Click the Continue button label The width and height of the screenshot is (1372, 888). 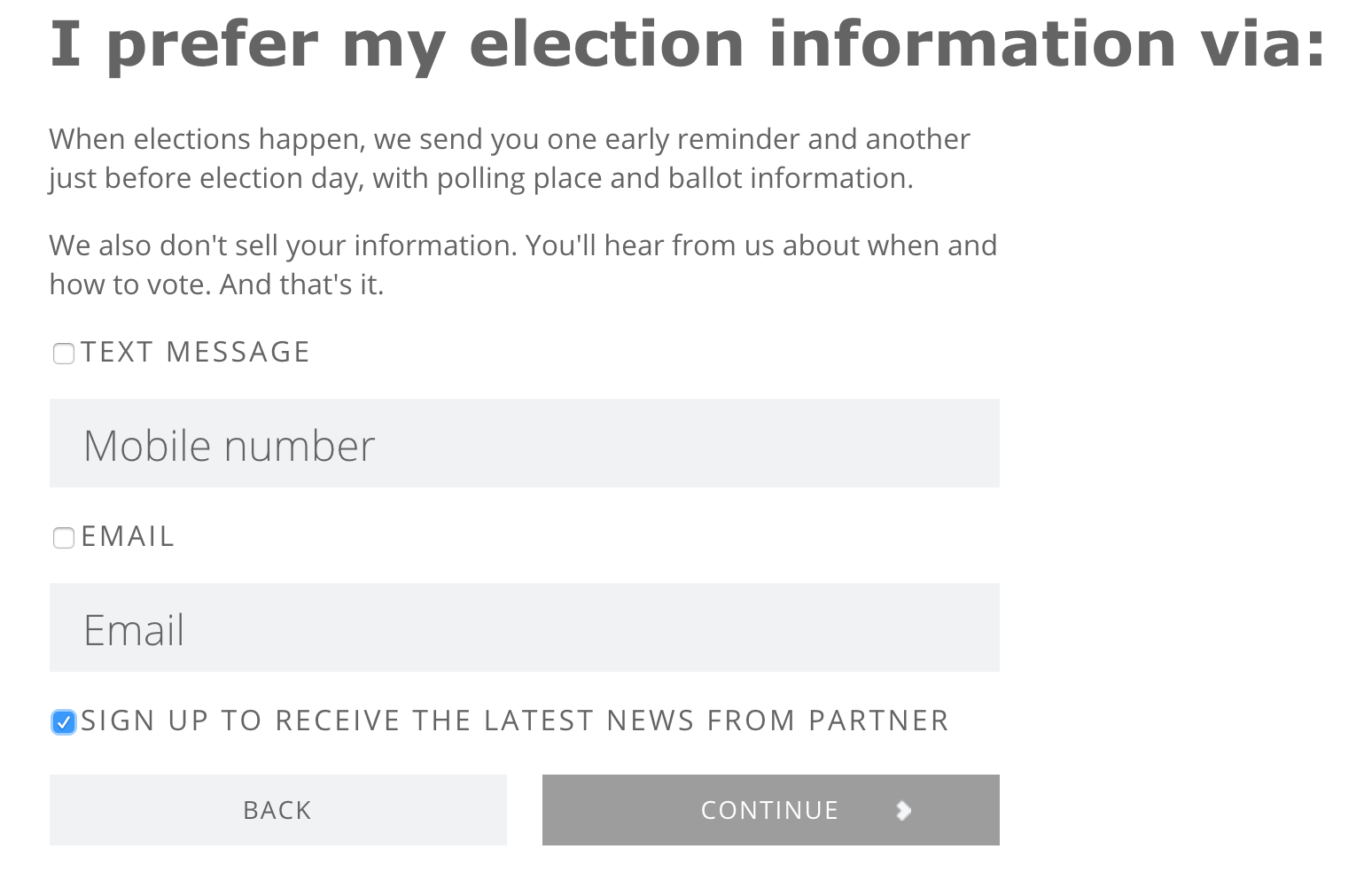[x=769, y=810]
